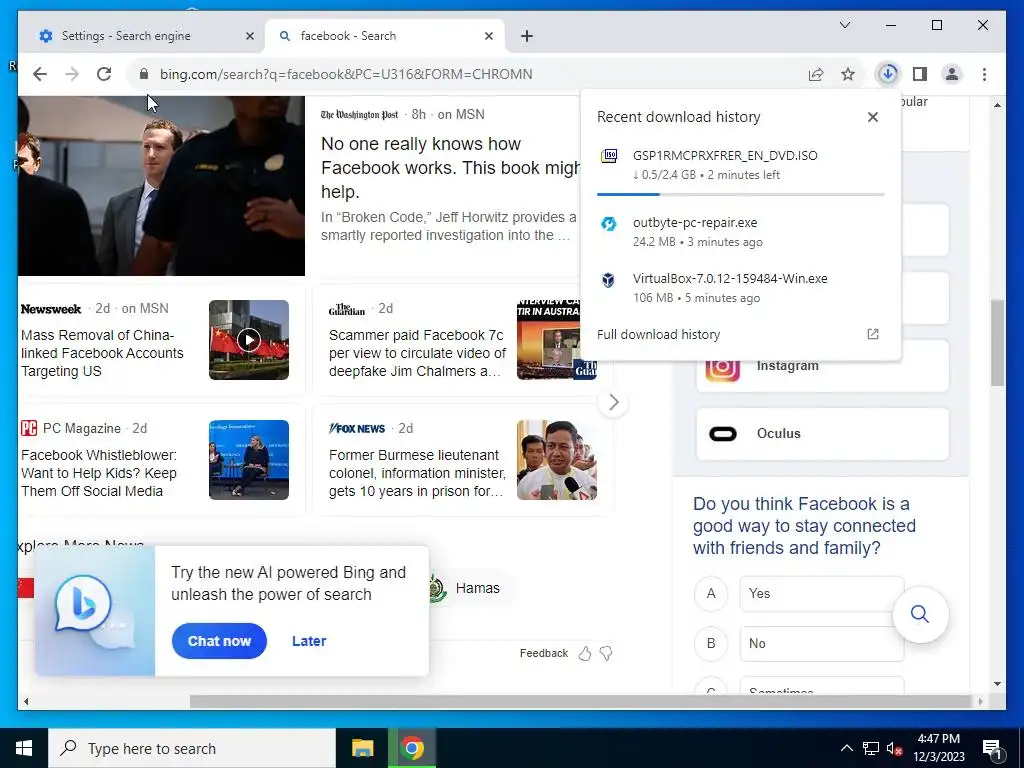Open the Chrome side panel
1024x768 pixels.
pyautogui.click(x=920, y=74)
